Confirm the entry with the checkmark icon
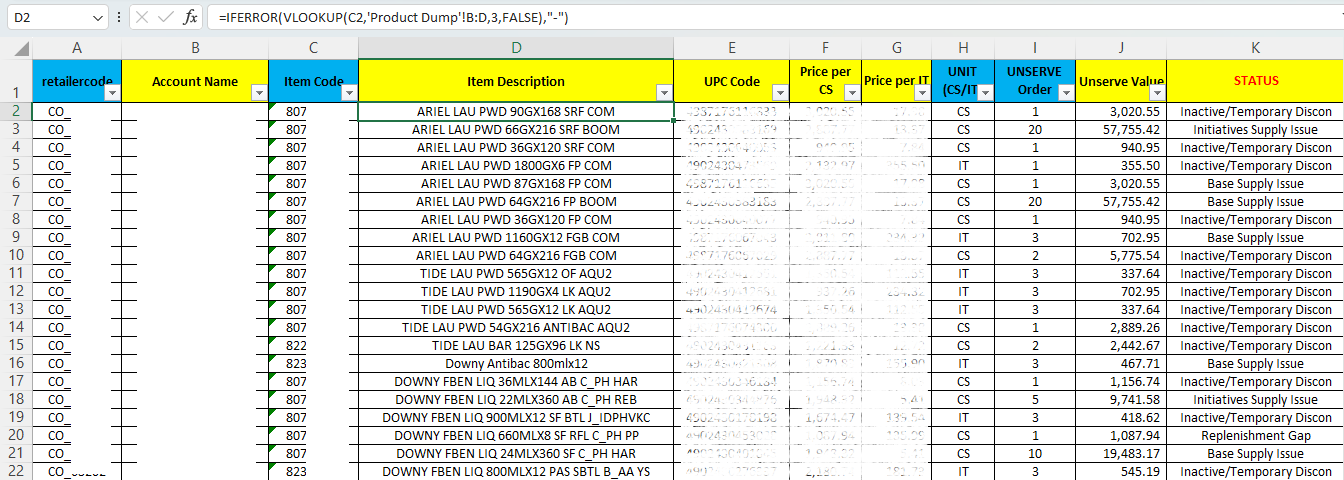 (x=166, y=18)
